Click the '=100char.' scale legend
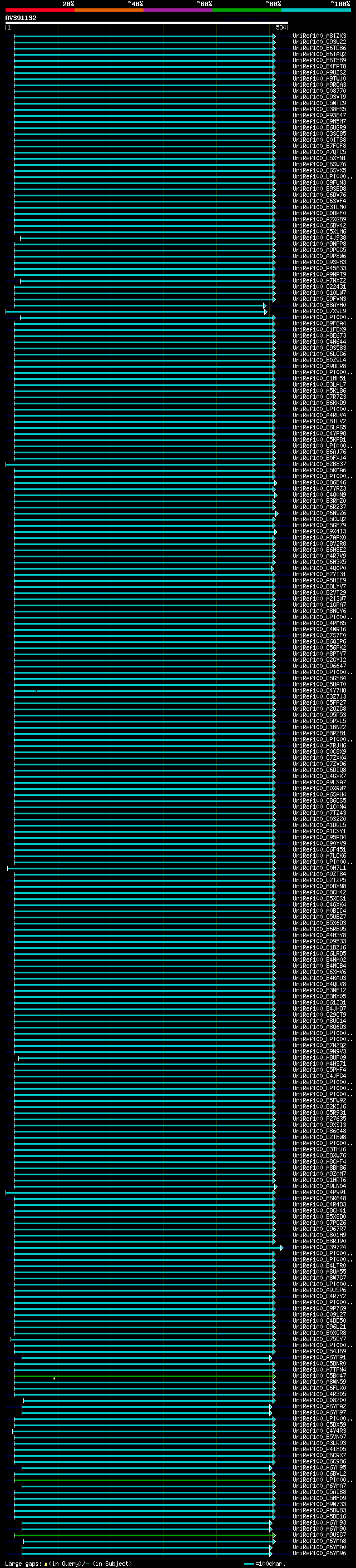356x1568 pixels. pos(270,1563)
